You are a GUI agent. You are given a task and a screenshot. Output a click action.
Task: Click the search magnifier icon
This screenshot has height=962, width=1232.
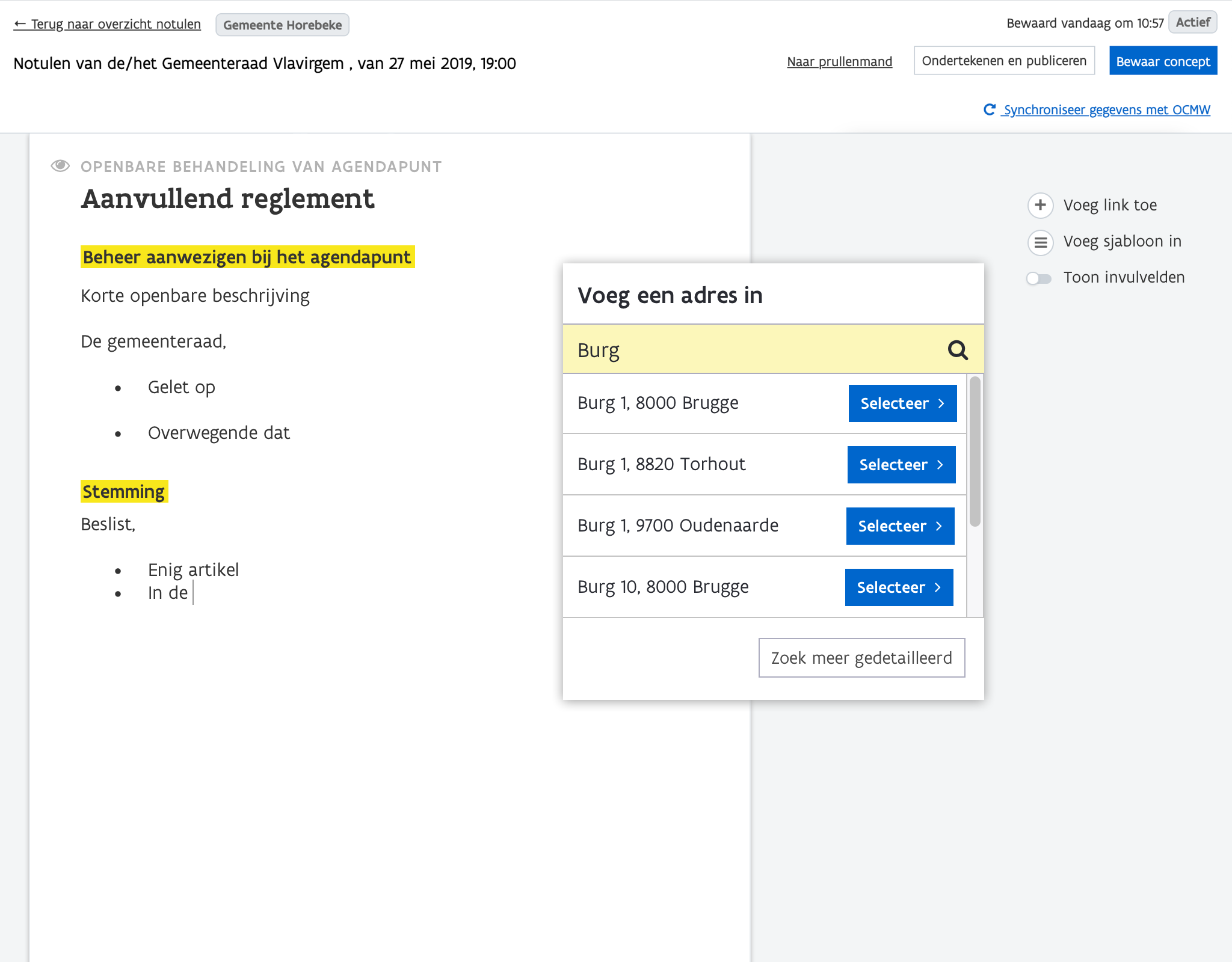[958, 350]
